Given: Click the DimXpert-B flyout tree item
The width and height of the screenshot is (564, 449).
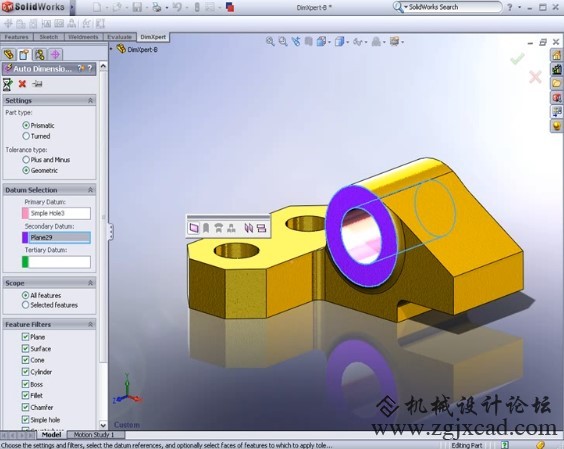Looking at the screenshot, I should (138, 49).
